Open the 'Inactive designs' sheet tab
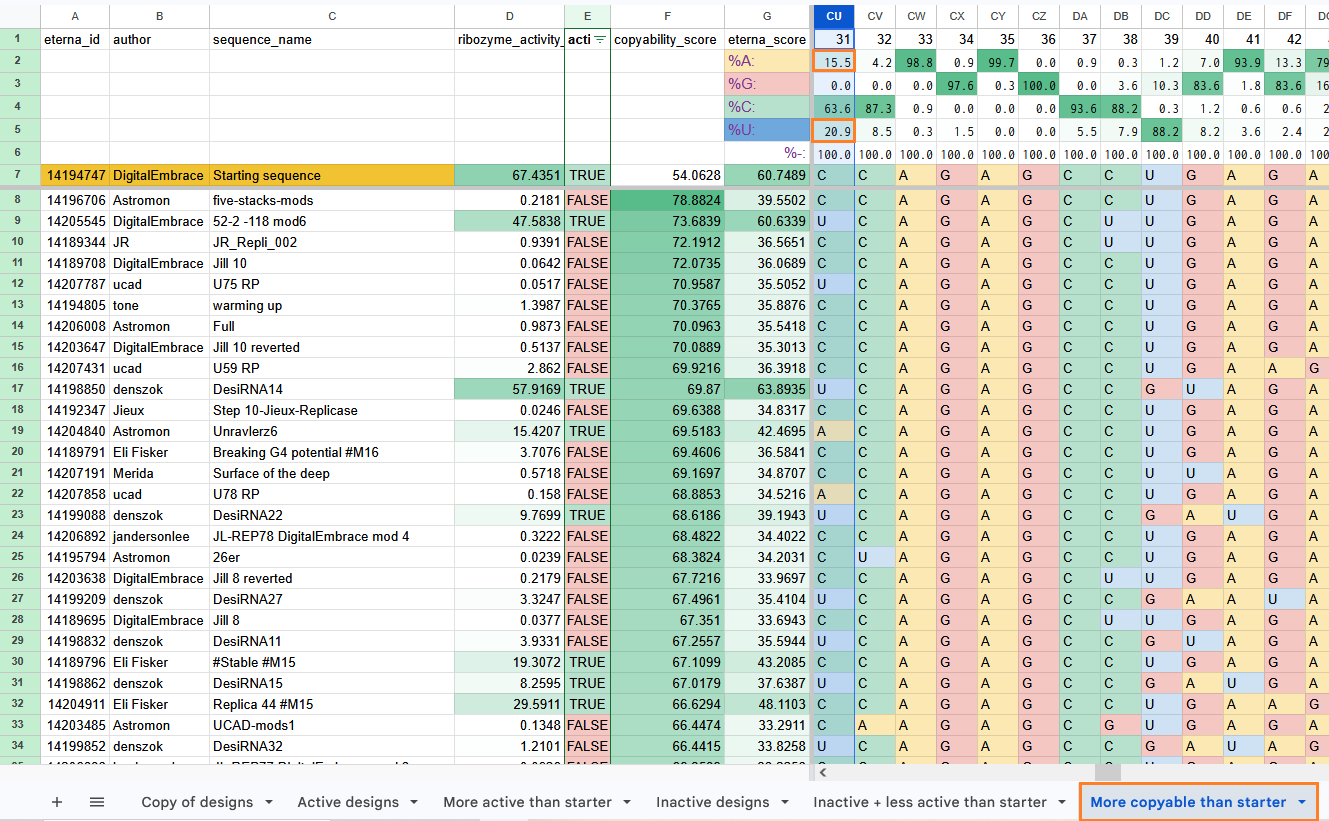Screen dimensions: 1329x821 [x=712, y=802]
